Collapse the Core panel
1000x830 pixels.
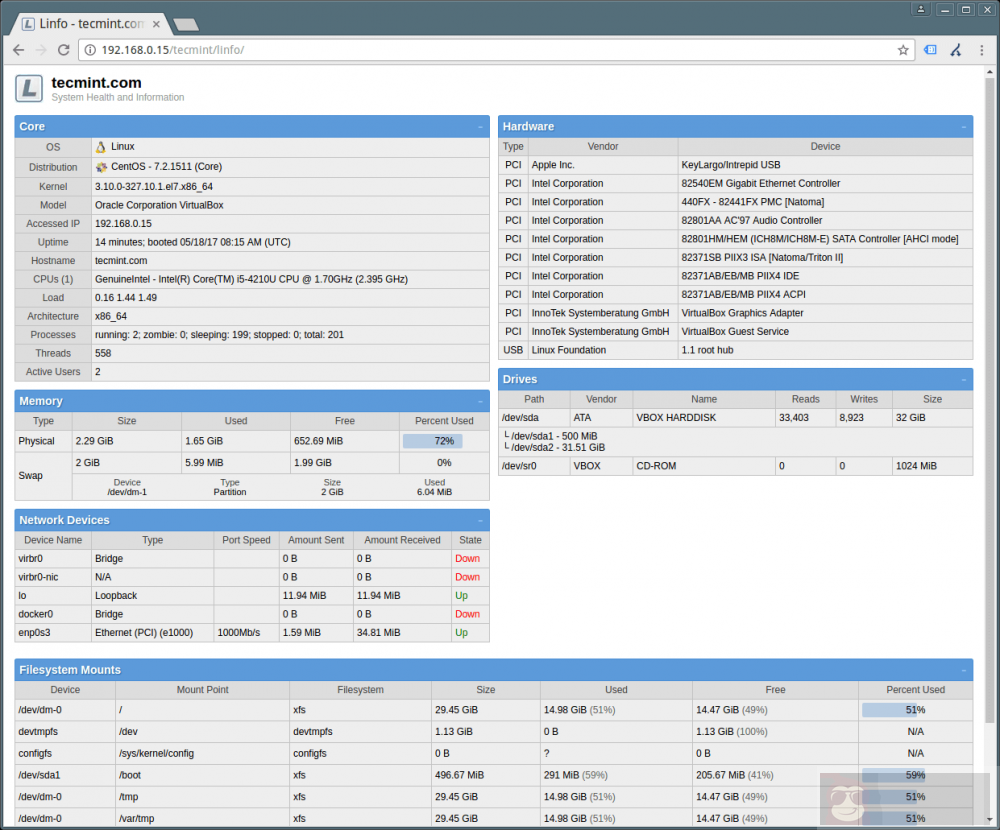481,126
